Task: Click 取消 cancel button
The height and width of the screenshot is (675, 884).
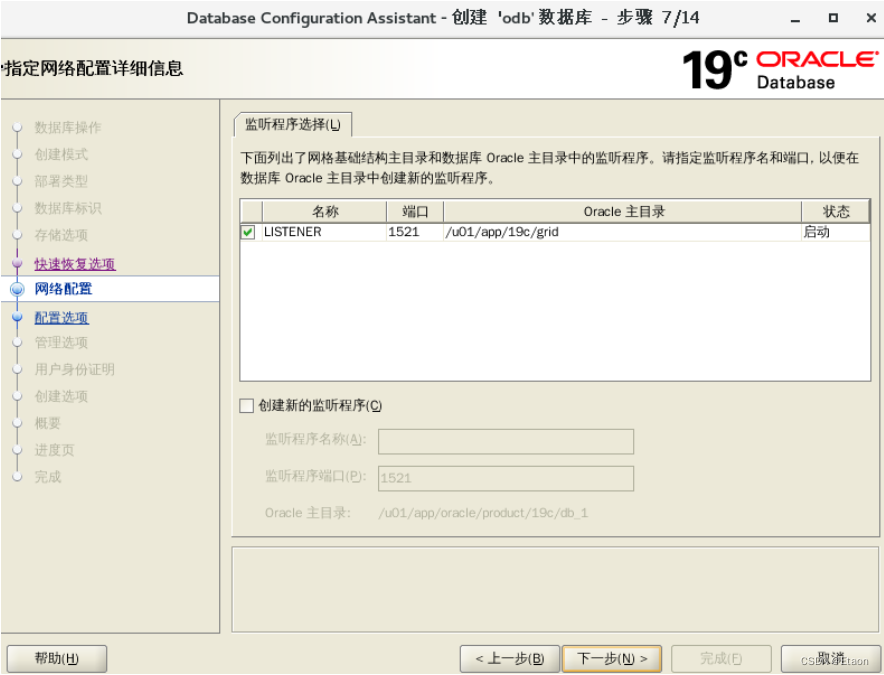Action: pyautogui.click(x=830, y=658)
